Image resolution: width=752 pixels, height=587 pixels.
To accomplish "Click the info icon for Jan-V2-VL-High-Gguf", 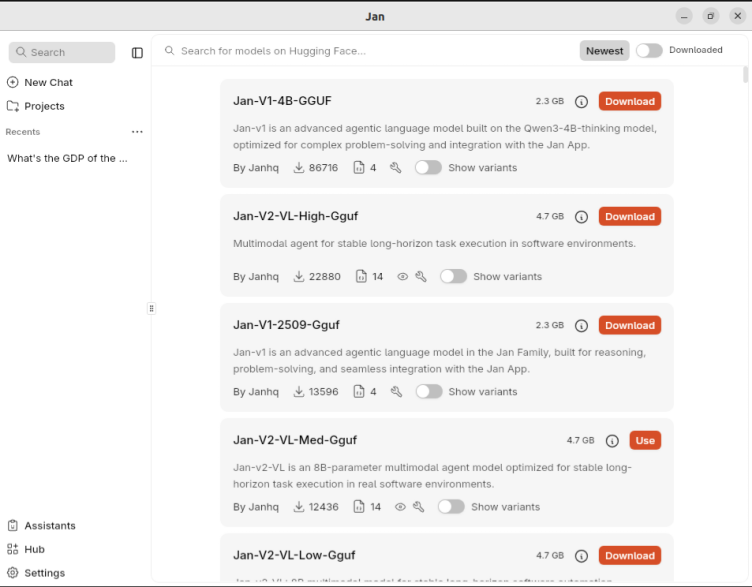I will [581, 217].
